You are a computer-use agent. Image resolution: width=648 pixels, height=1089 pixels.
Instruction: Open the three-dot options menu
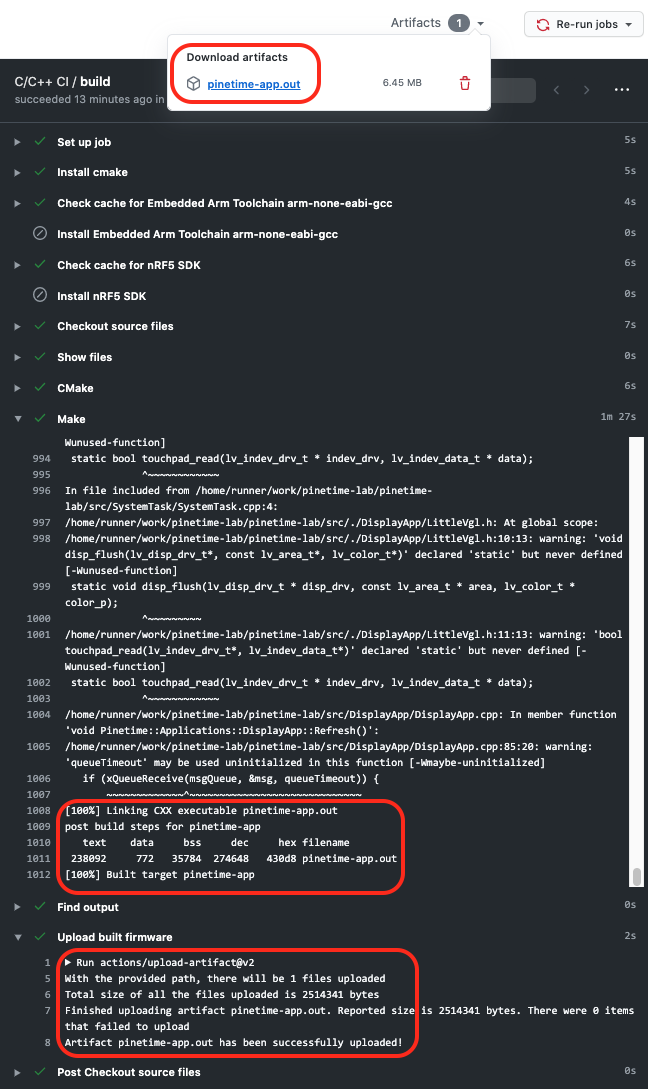[x=622, y=90]
